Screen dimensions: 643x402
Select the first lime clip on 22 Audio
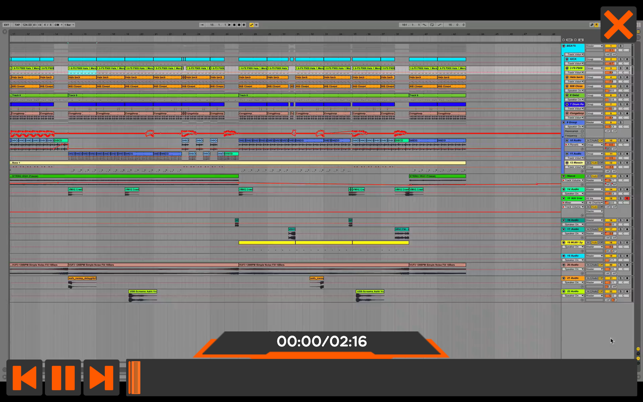(x=143, y=292)
